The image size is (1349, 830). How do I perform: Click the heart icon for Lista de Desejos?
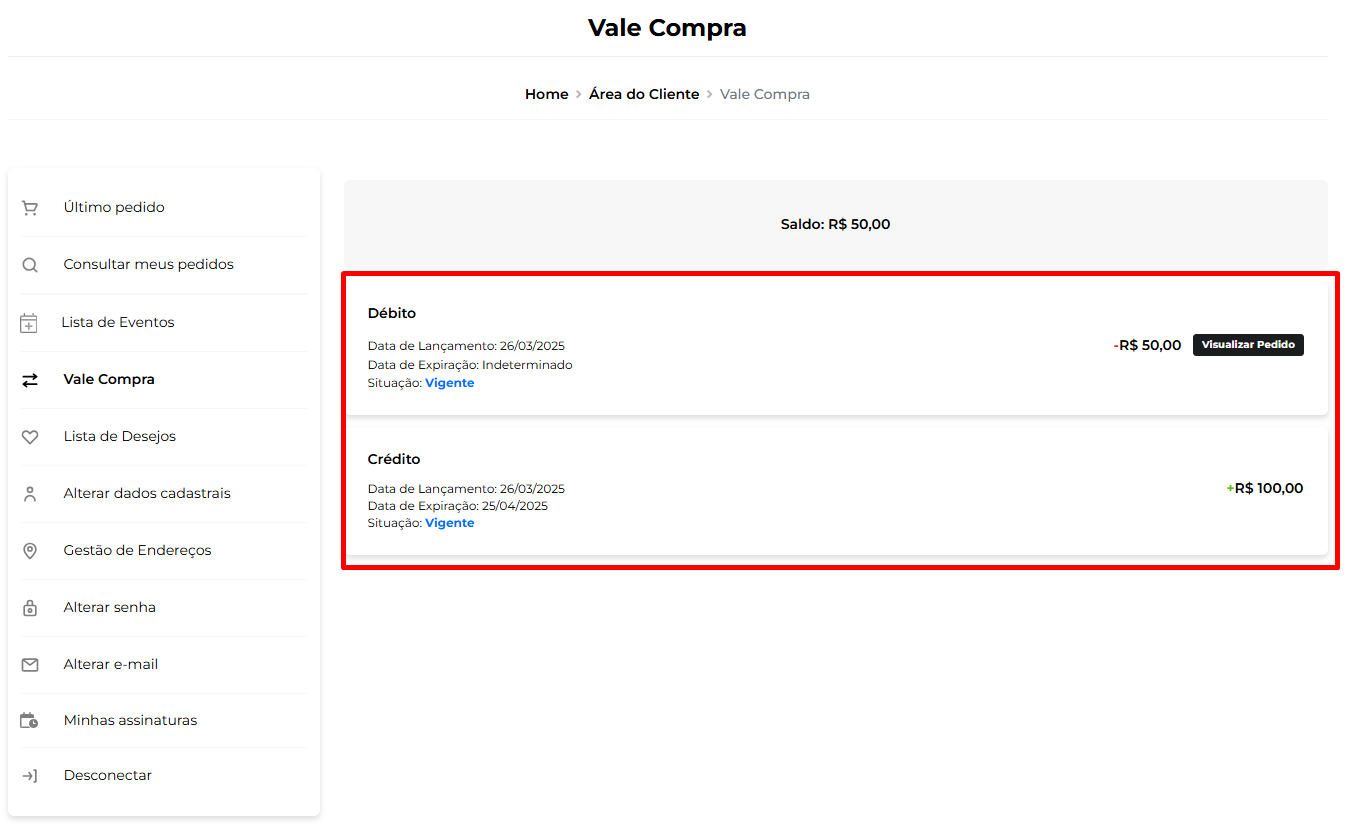[x=30, y=437]
